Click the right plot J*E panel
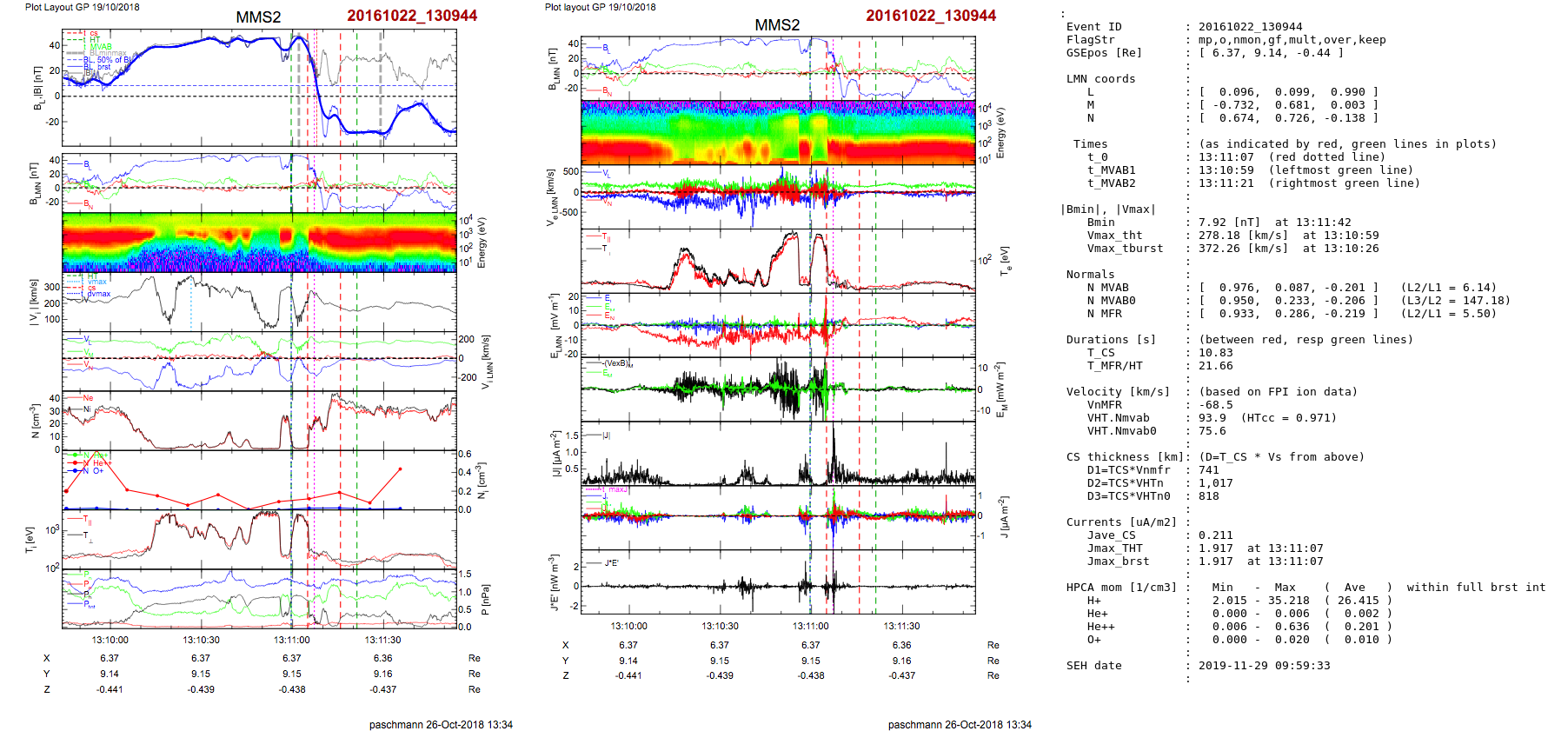The image size is (1568, 731). (x=778, y=582)
